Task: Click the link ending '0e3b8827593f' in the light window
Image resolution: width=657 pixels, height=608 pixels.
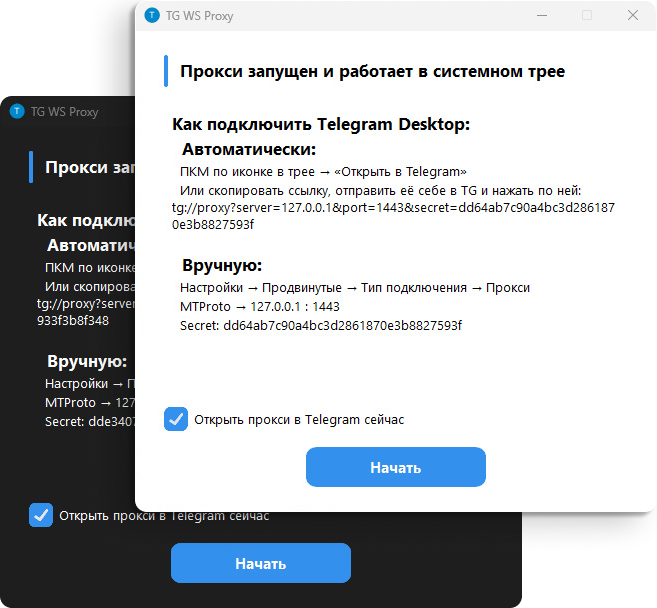Action: coord(213,225)
